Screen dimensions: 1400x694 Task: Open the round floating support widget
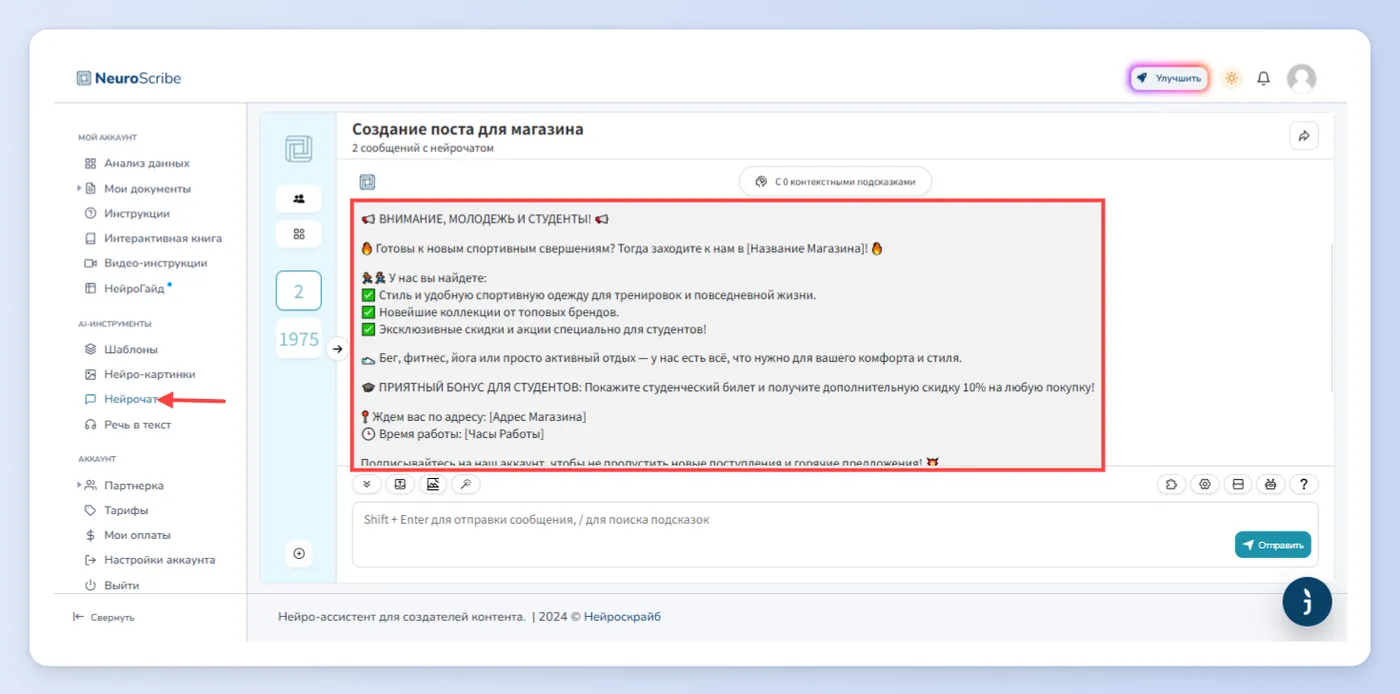[x=1307, y=602]
